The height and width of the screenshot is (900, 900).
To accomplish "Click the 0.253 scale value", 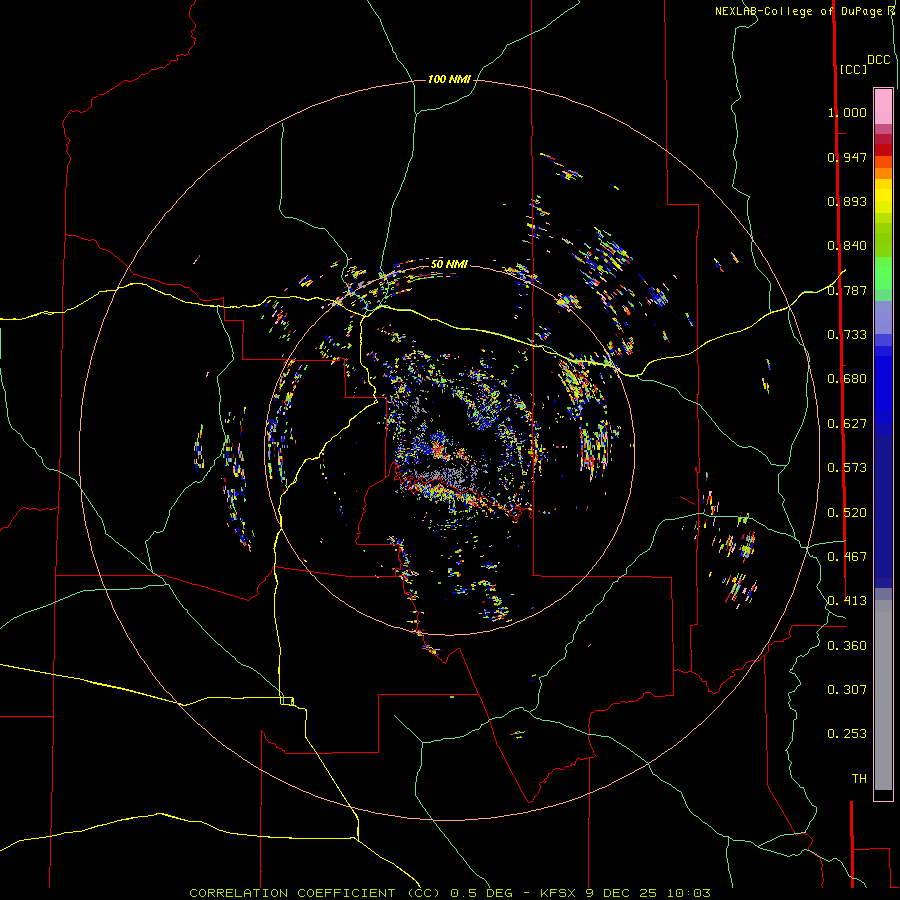I will pos(847,734).
